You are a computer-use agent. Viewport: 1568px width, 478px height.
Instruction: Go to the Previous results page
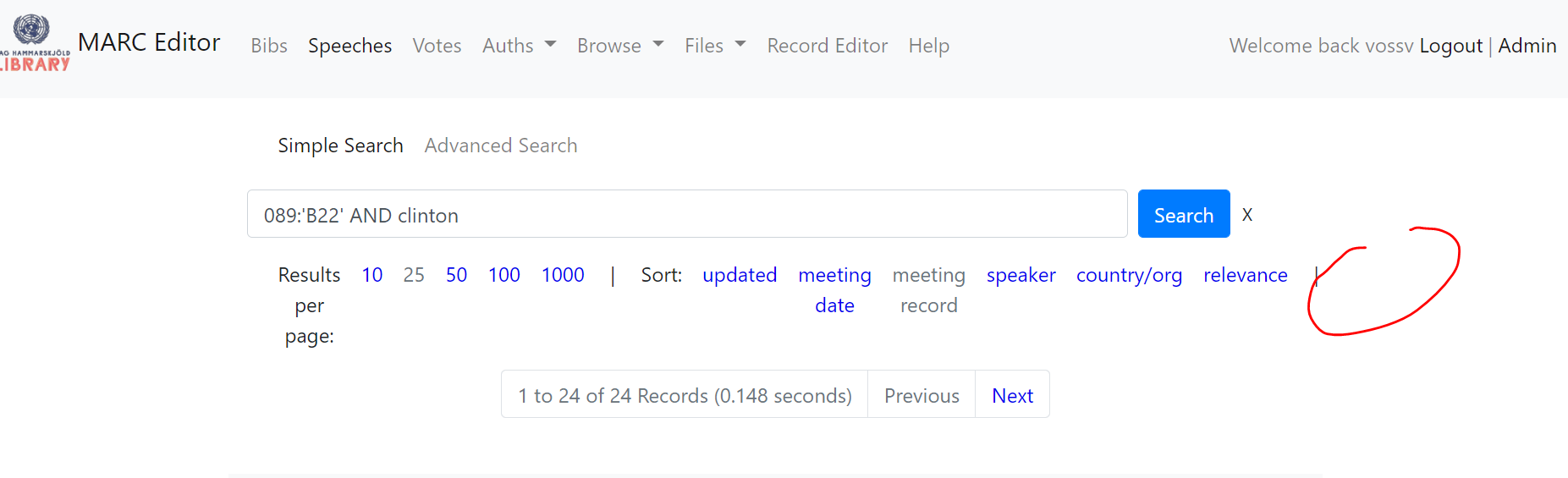[x=922, y=394]
